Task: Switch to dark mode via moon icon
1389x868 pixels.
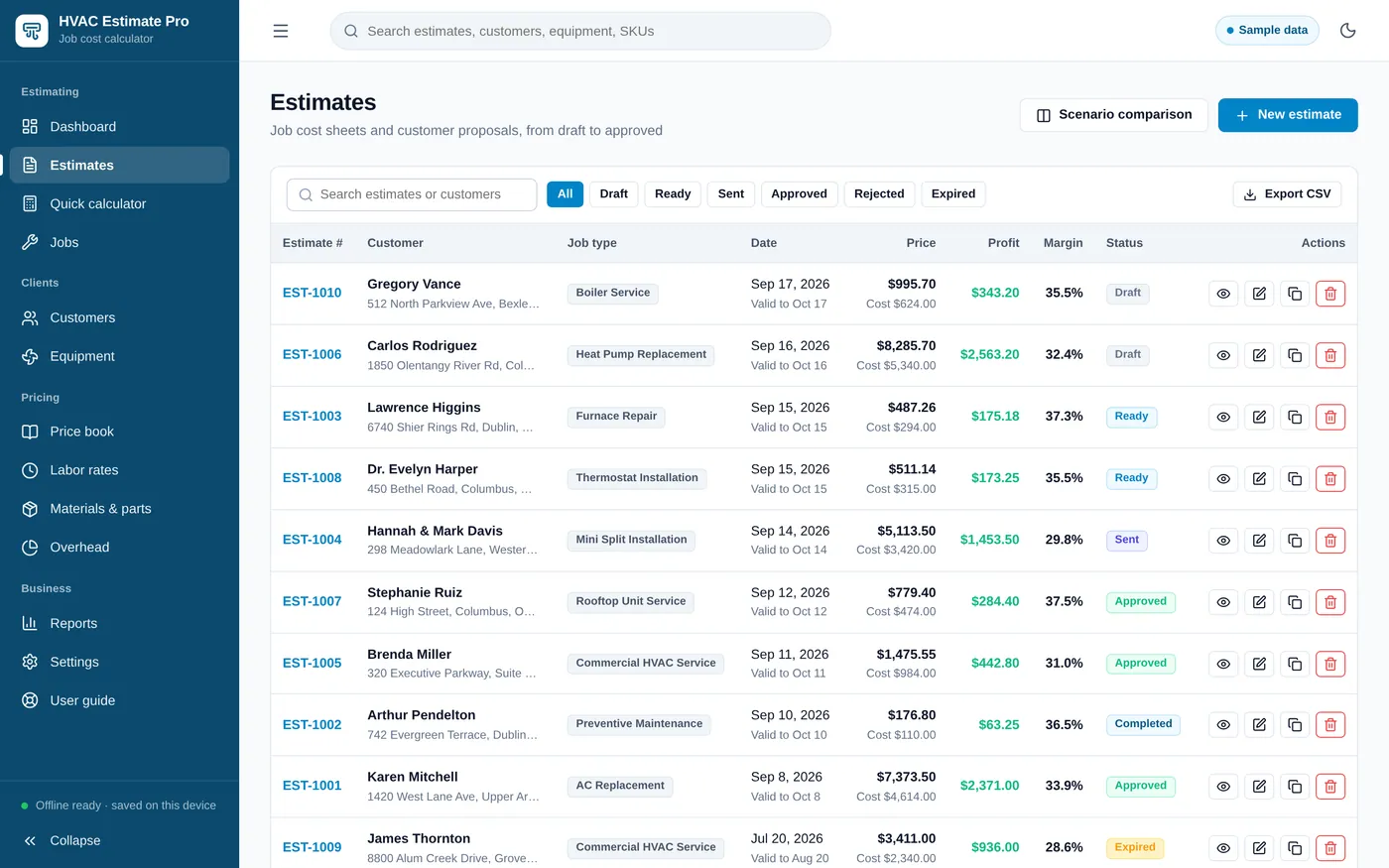Action: point(1347,31)
